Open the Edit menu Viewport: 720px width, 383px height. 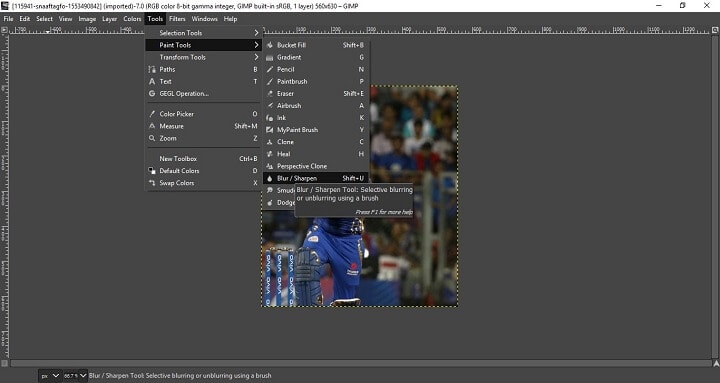point(24,19)
